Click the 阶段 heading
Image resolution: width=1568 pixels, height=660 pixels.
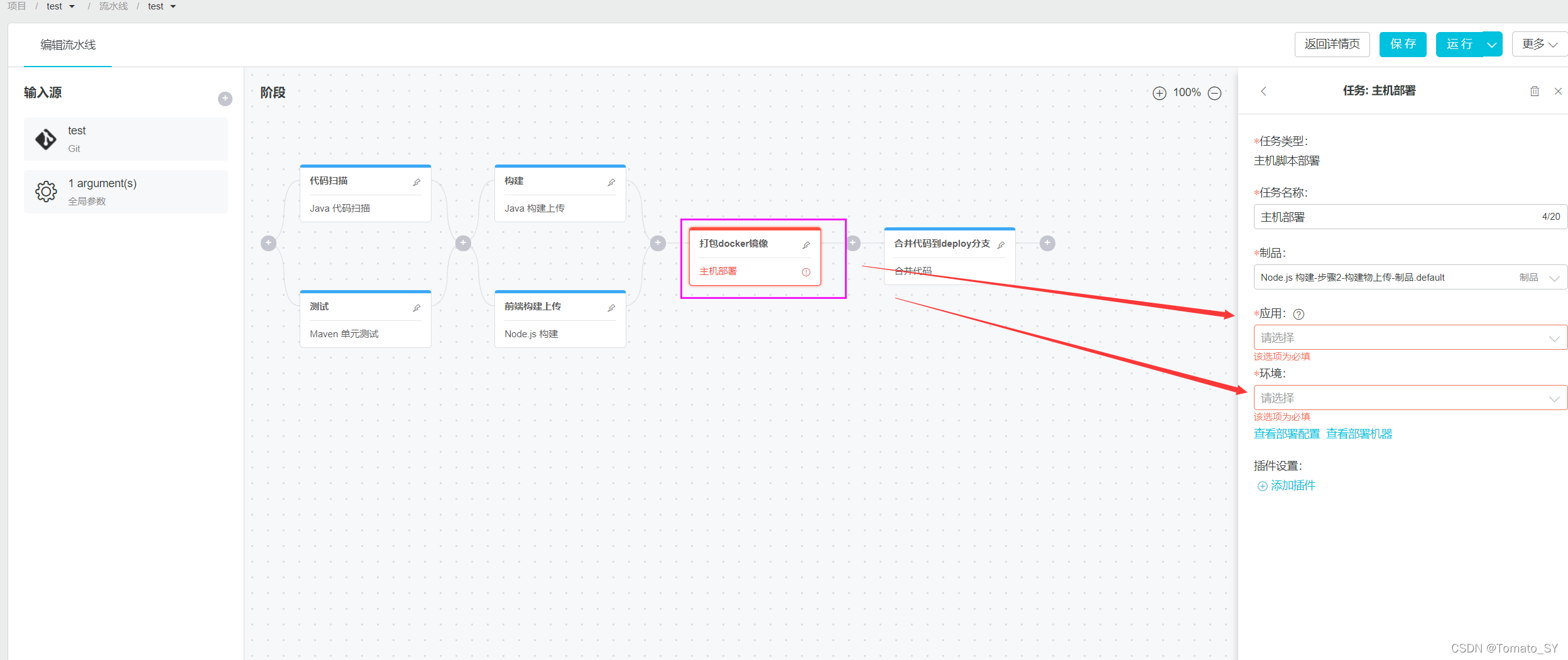click(273, 93)
